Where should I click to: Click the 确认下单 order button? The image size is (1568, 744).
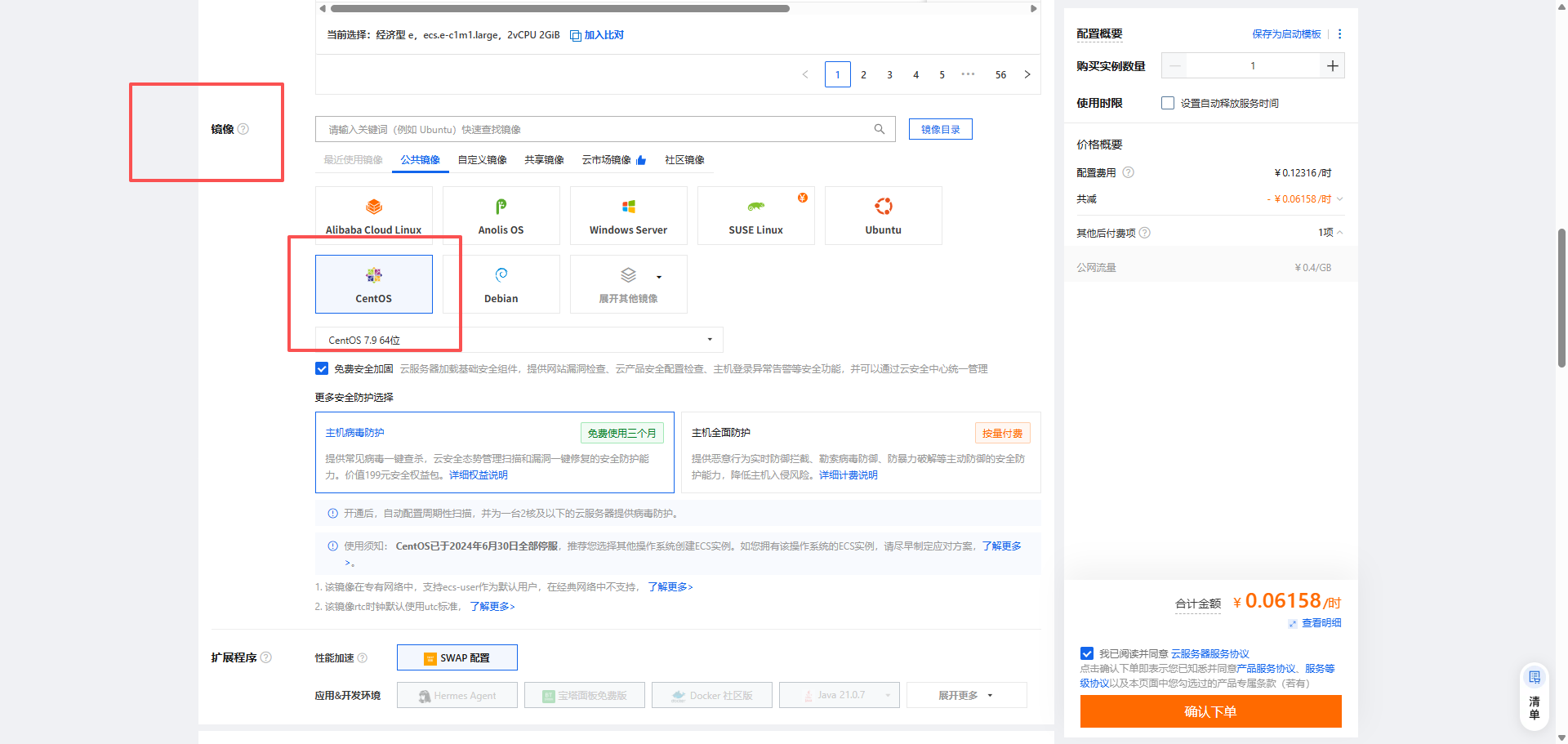pos(1211,711)
